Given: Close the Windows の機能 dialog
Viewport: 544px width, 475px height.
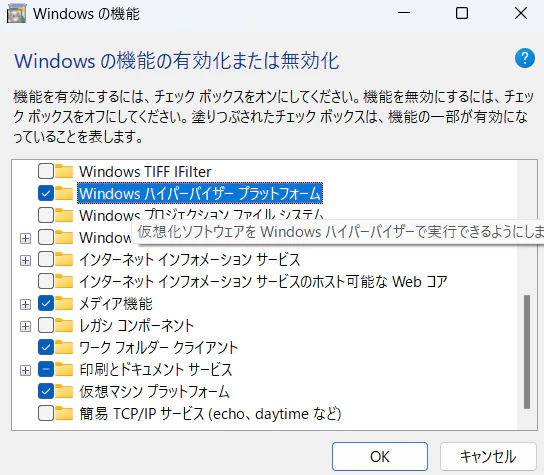Looking at the screenshot, I should (521, 14).
